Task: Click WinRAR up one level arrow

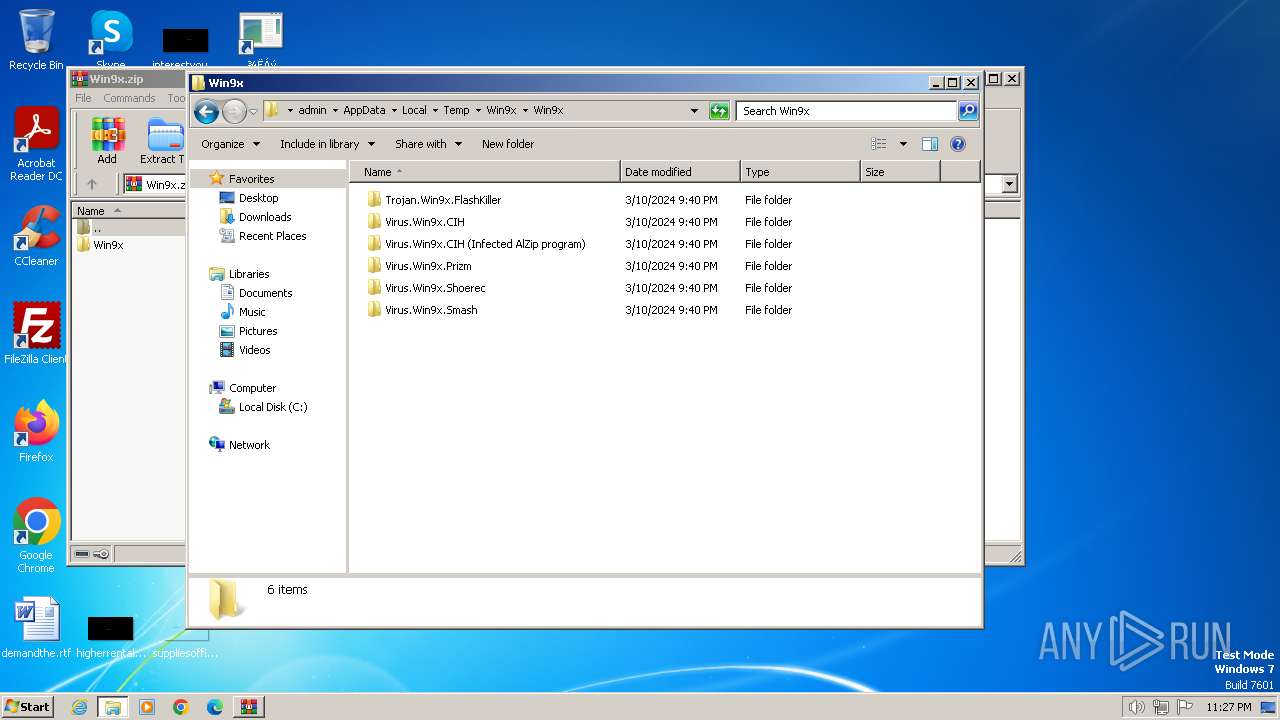Action: pyautogui.click(x=92, y=184)
